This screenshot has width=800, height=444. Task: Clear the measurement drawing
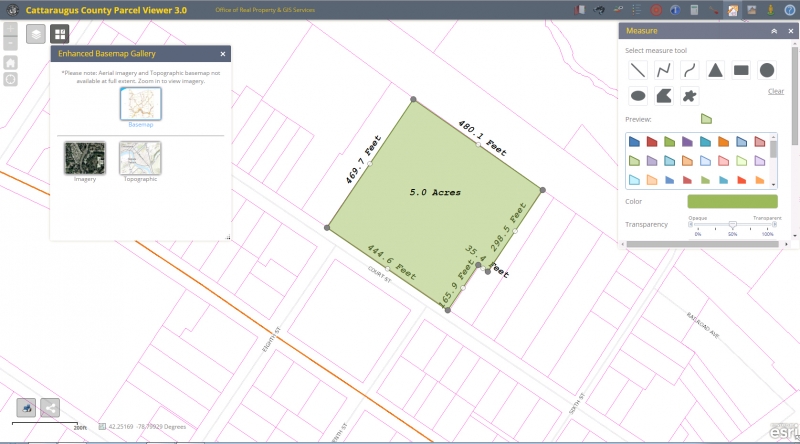[775, 91]
